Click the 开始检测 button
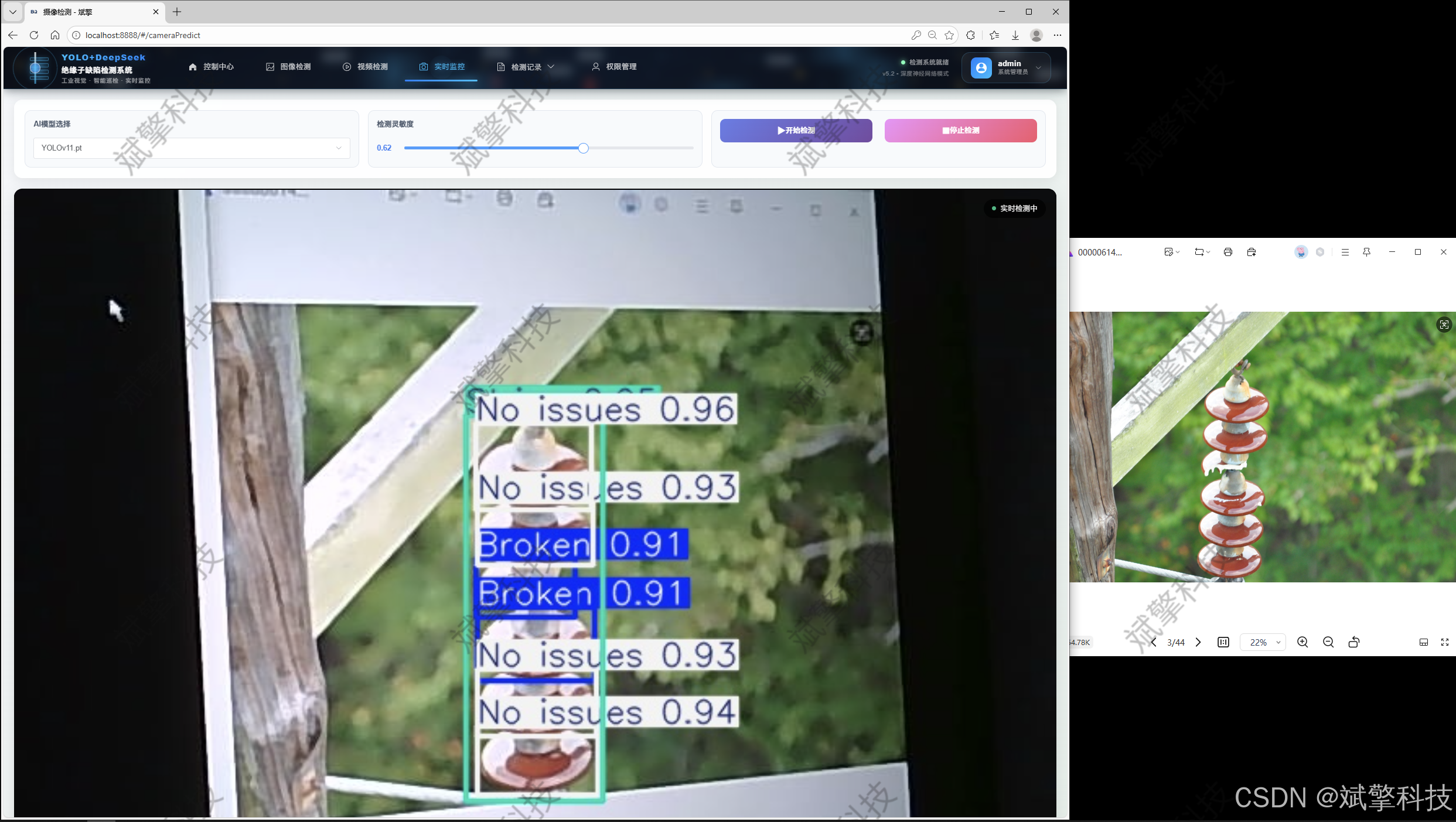 click(x=796, y=130)
